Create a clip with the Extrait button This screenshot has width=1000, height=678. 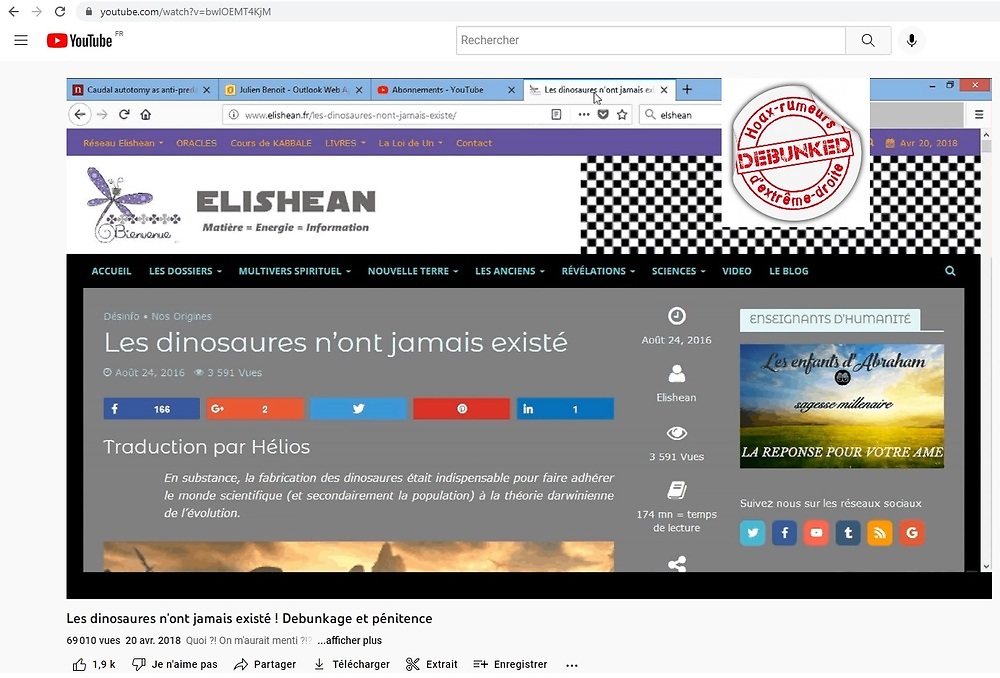tap(432, 664)
